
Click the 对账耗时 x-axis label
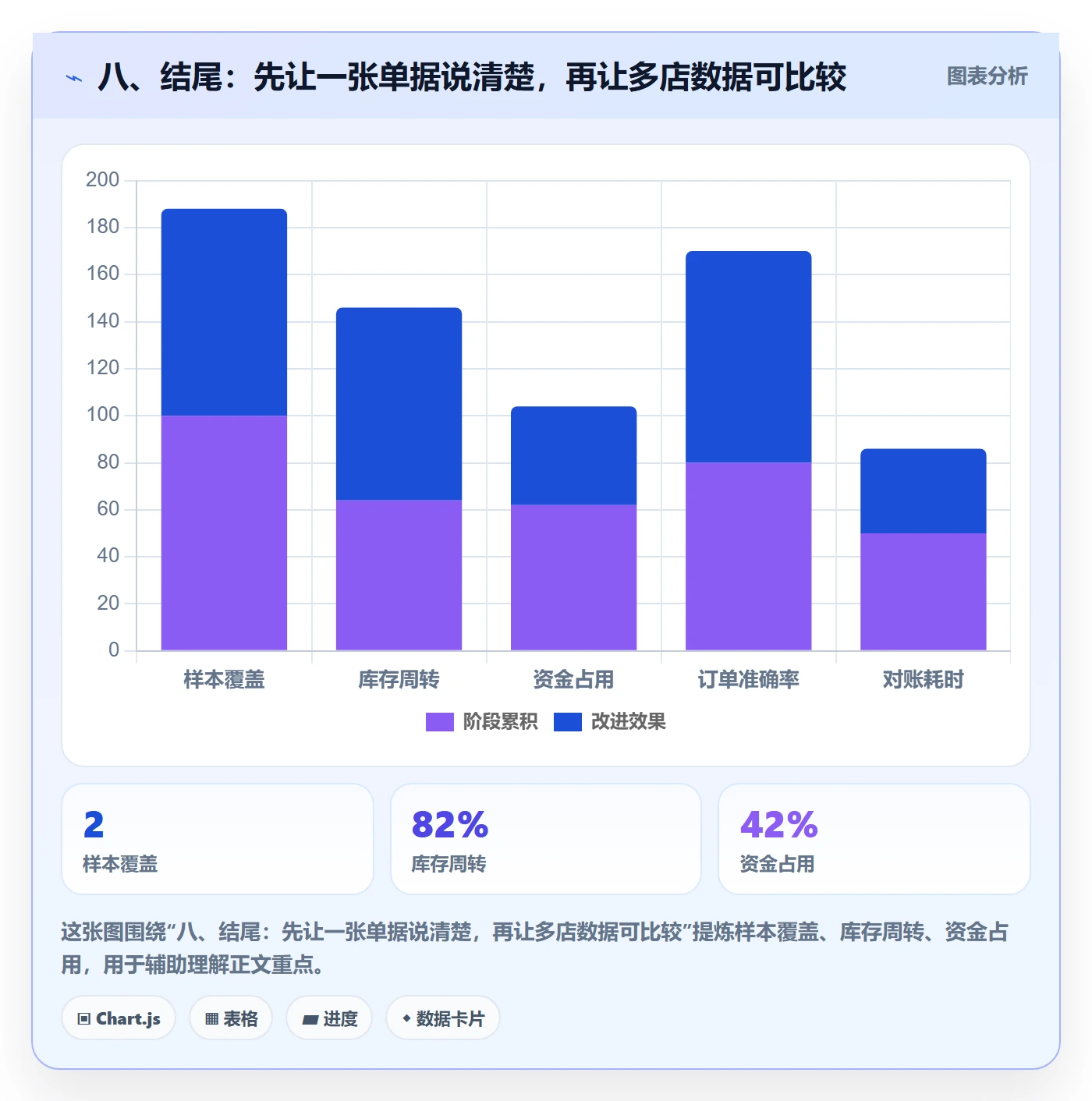(923, 680)
